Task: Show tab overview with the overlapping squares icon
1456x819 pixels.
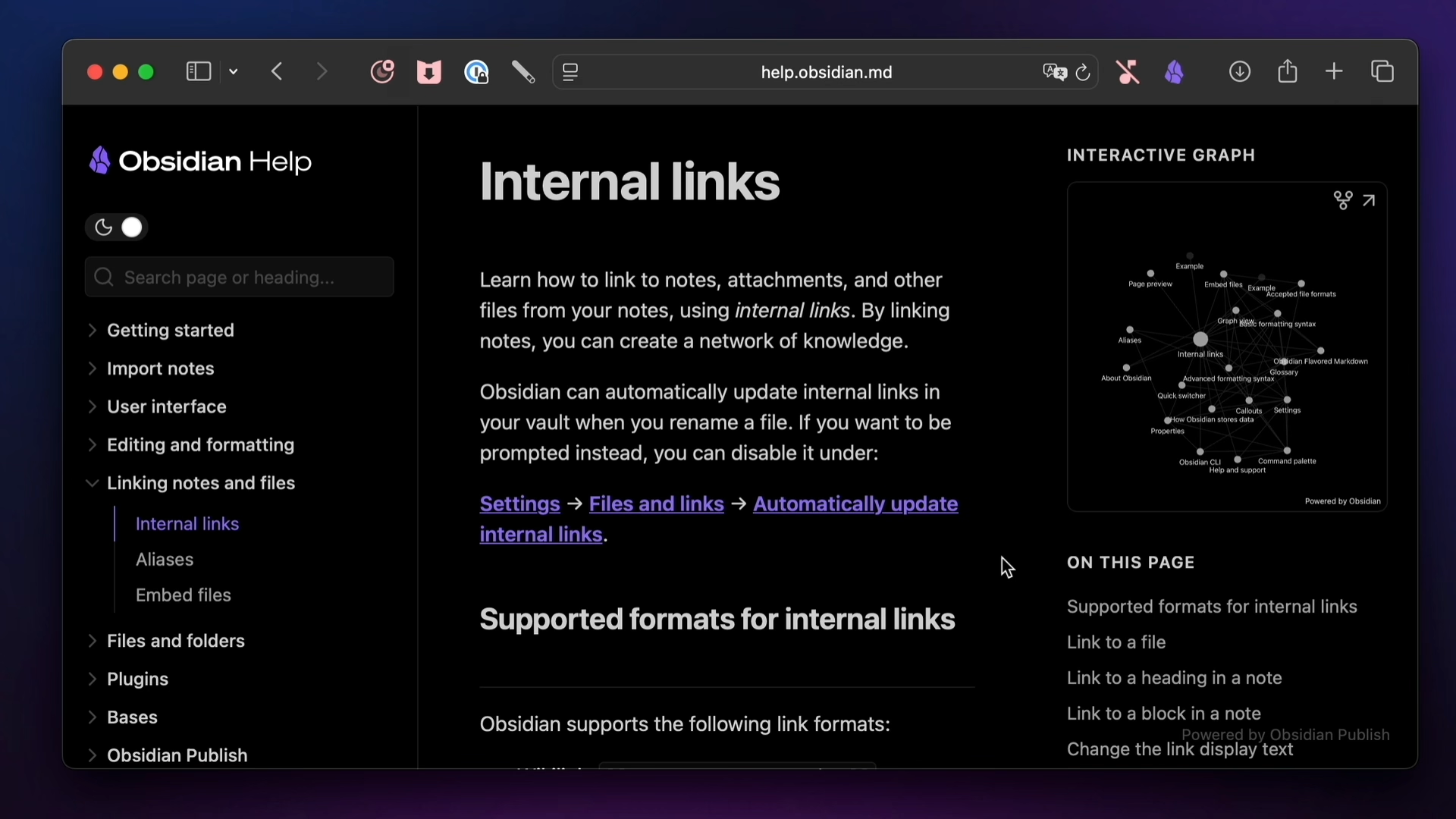Action: click(1382, 72)
